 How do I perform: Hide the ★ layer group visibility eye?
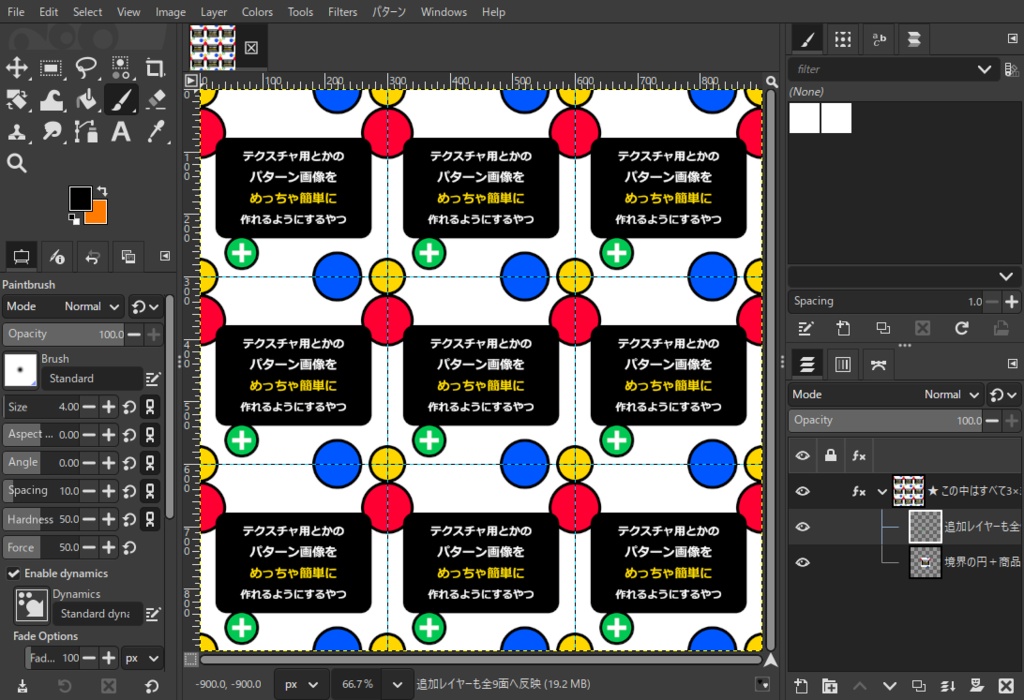[803, 491]
